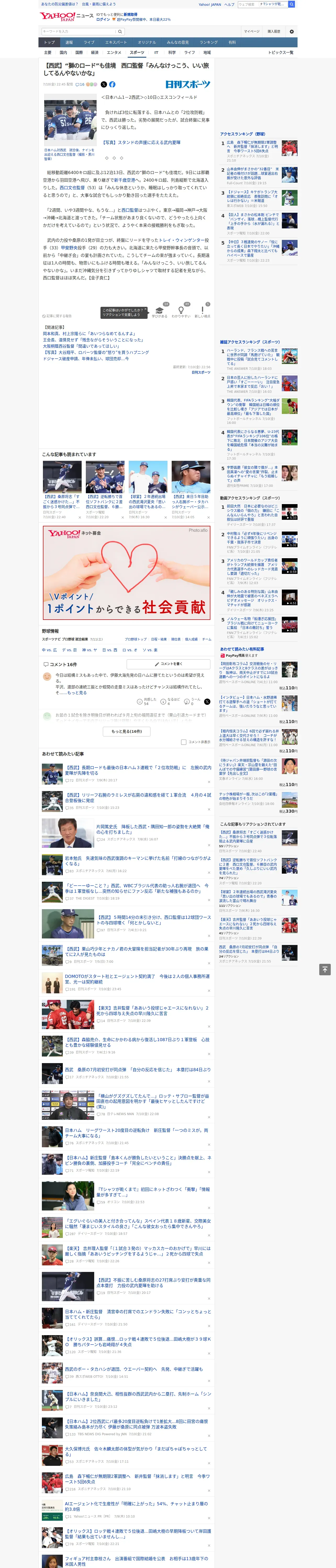
Task: Select the 有料 navigation tab
Action: coord(232,43)
